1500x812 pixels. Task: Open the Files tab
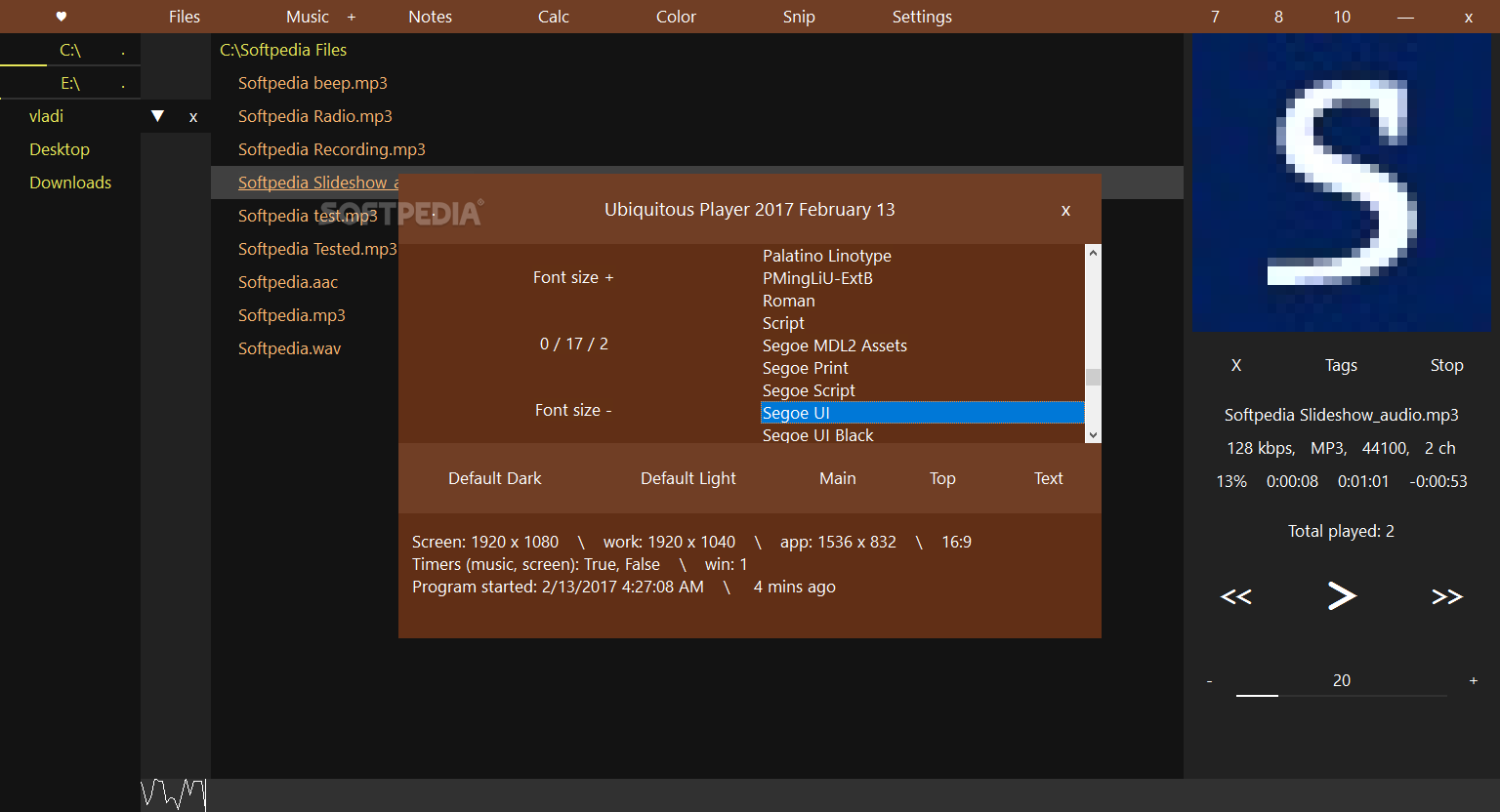[x=184, y=17]
